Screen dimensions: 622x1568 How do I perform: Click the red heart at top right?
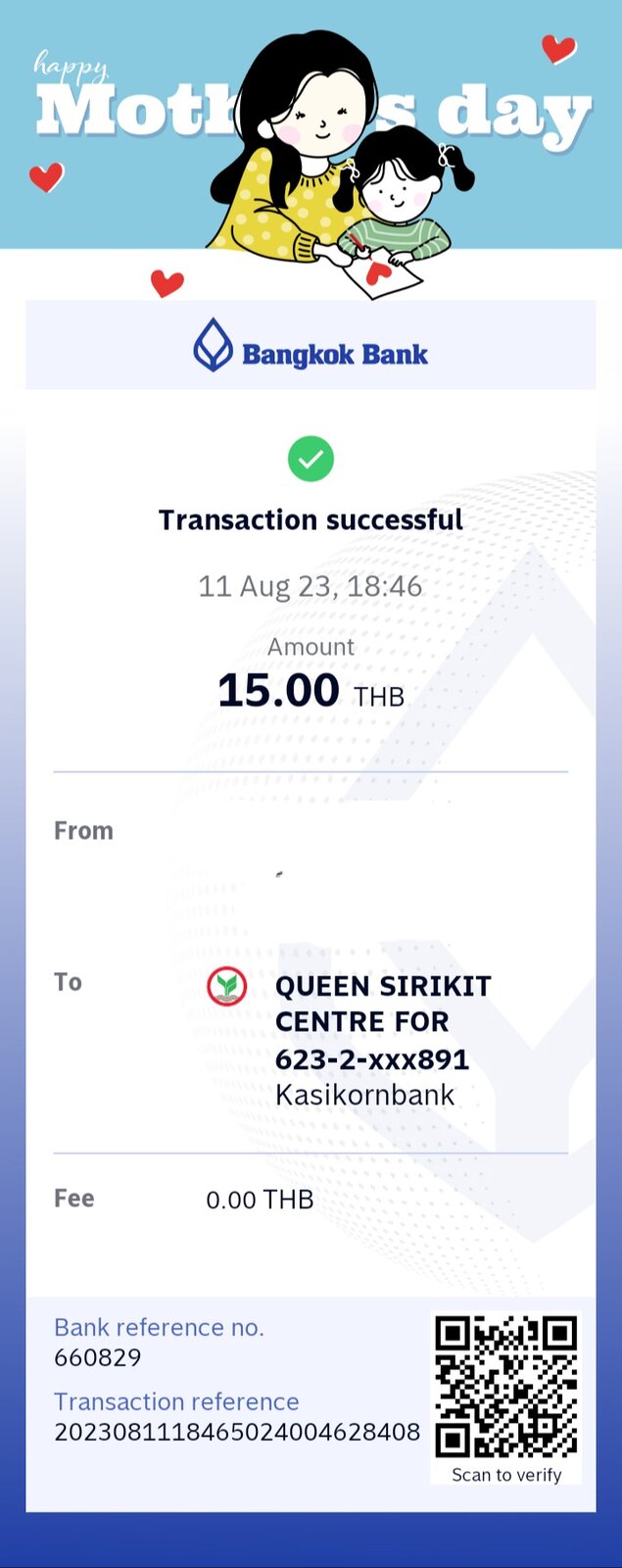click(558, 48)
